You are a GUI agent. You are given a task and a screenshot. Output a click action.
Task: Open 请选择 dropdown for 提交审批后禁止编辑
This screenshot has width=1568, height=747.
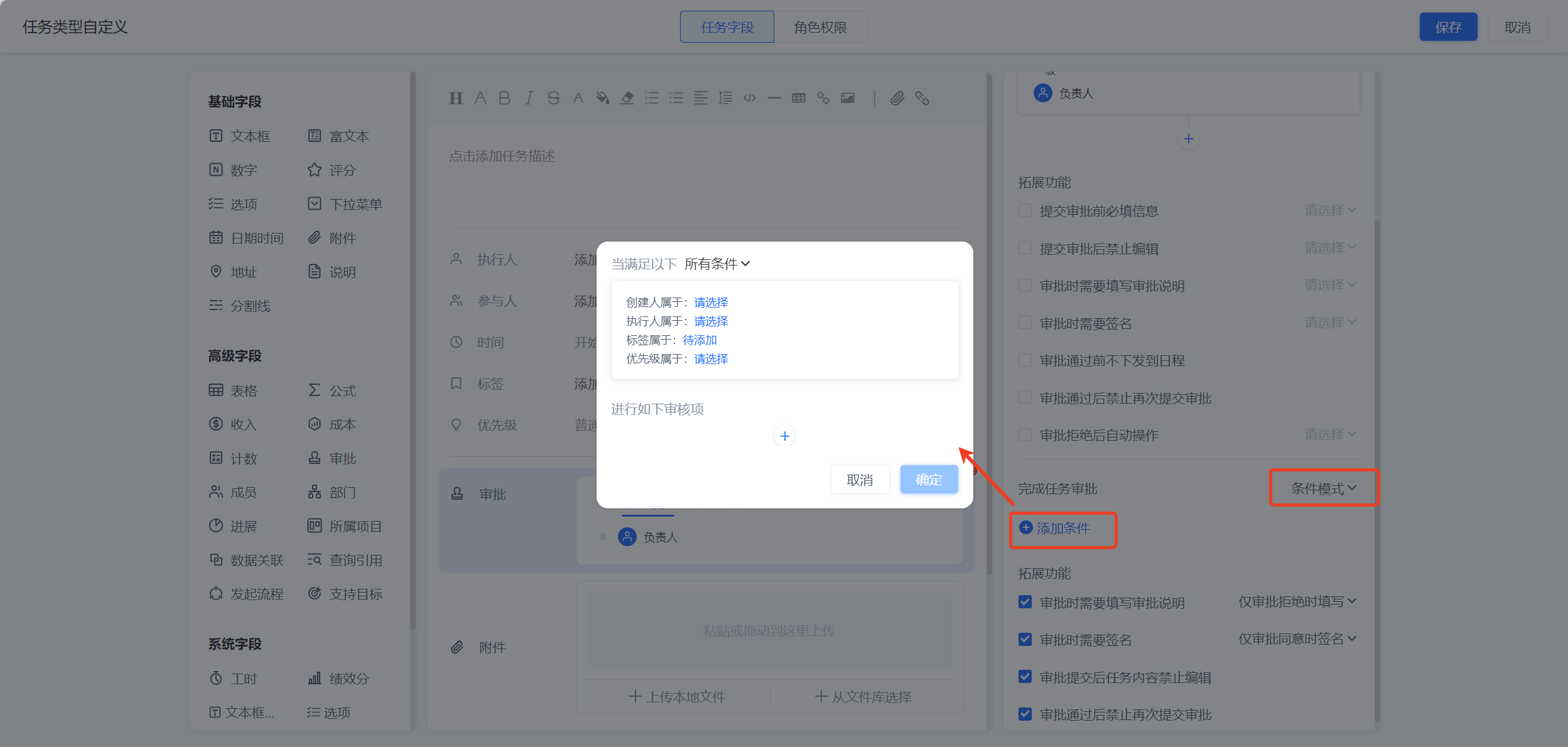(1331, 248)
